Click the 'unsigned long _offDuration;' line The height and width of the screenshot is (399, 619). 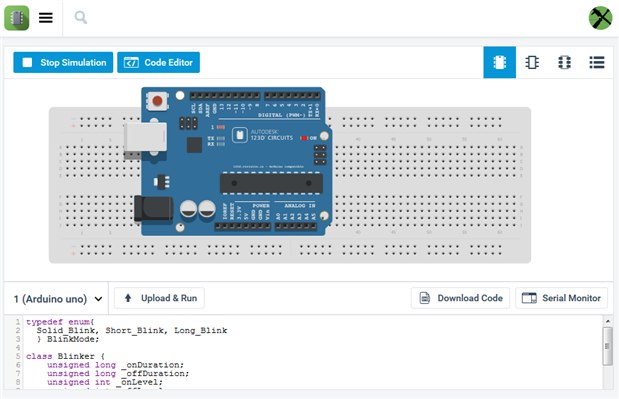tap(118, 374)
